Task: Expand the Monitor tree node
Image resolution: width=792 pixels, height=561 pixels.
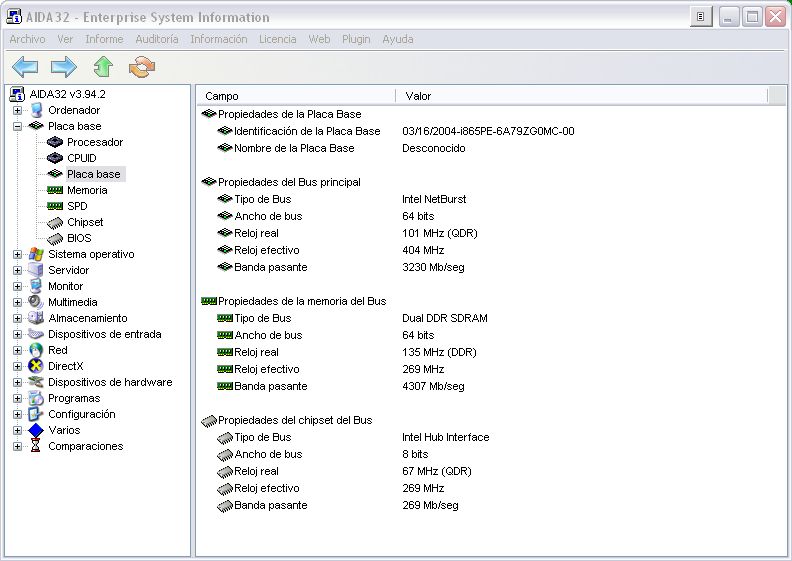Action: pos(18,286)
